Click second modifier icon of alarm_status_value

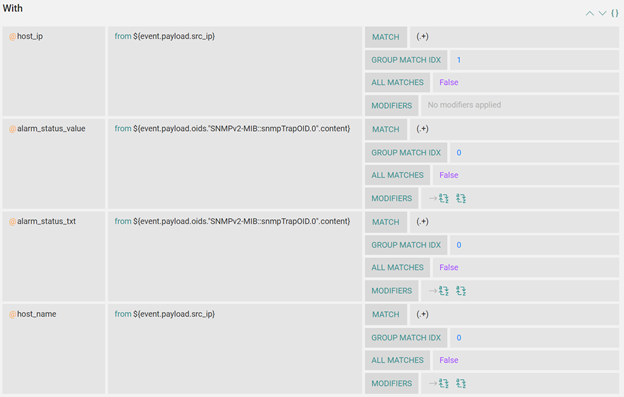pyautogui.click(x=461, y=198)
